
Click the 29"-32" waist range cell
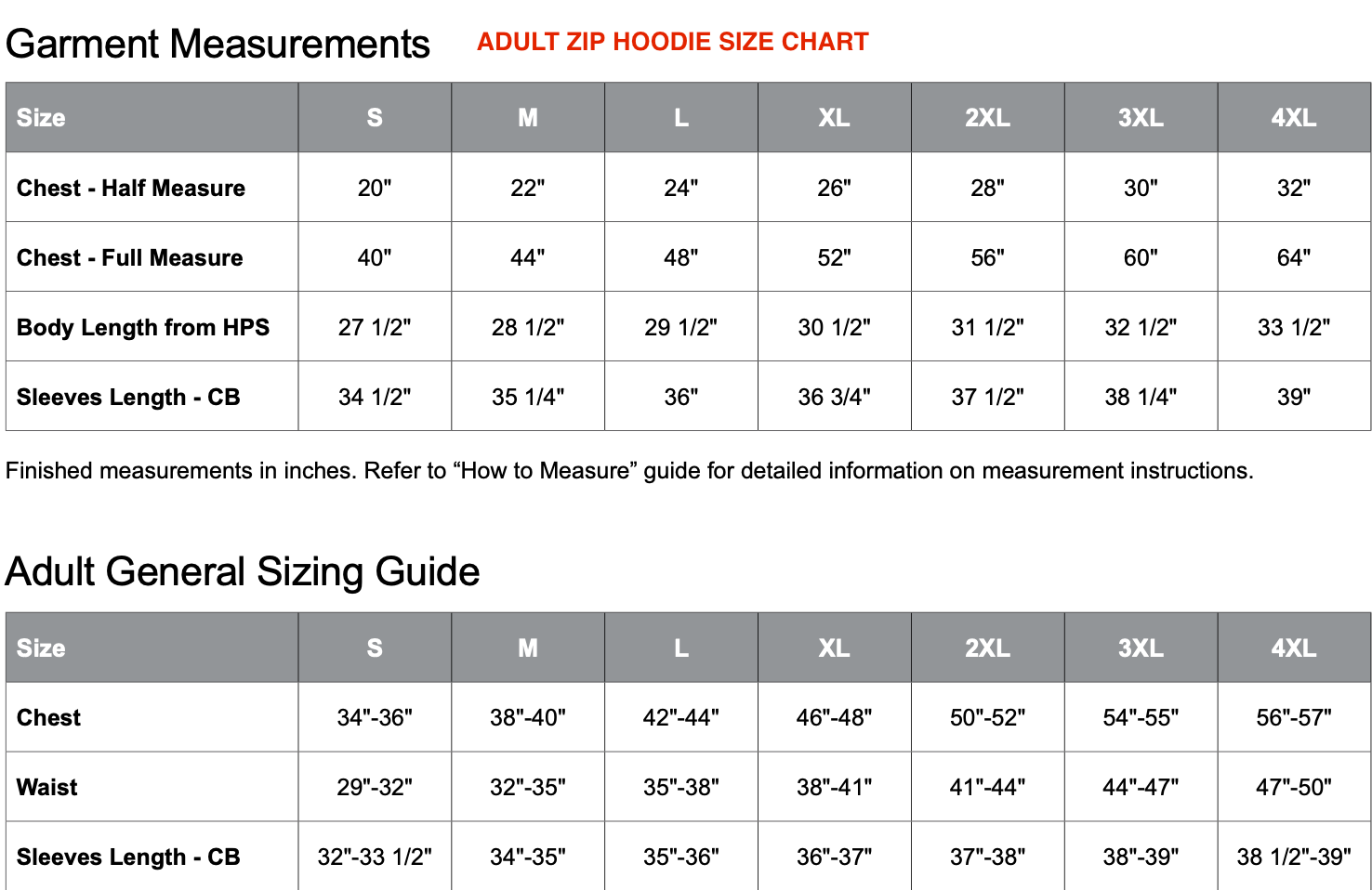[x=375, y=787]
